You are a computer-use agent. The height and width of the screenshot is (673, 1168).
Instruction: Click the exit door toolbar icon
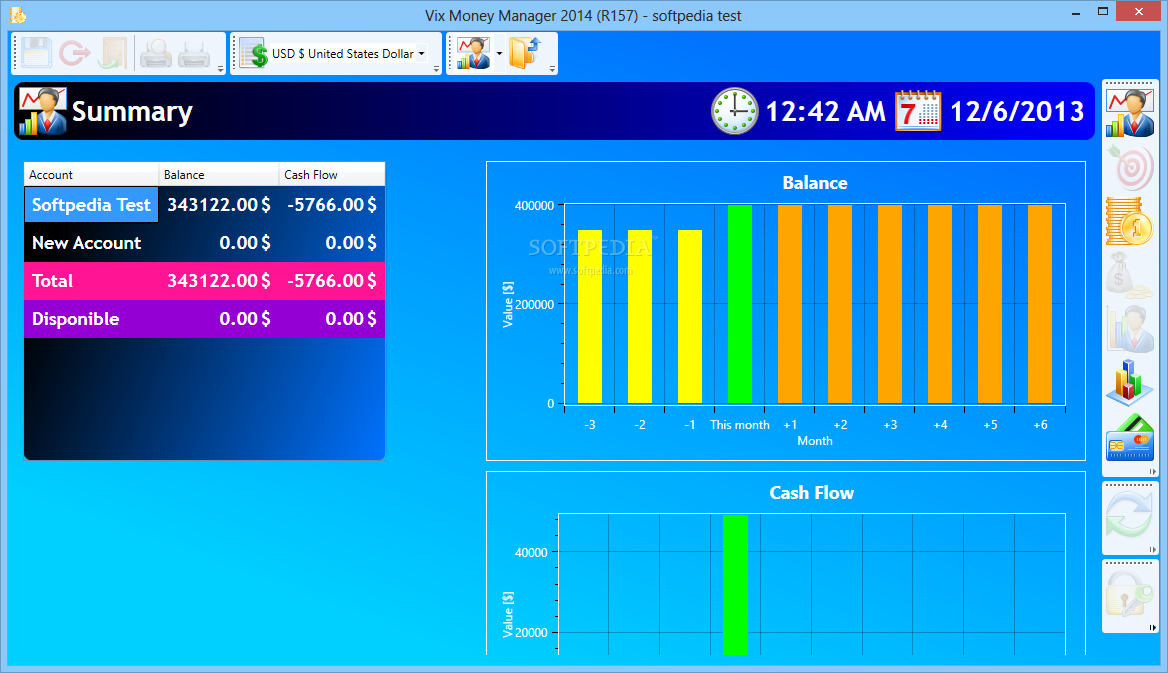(x=114, y=53)
